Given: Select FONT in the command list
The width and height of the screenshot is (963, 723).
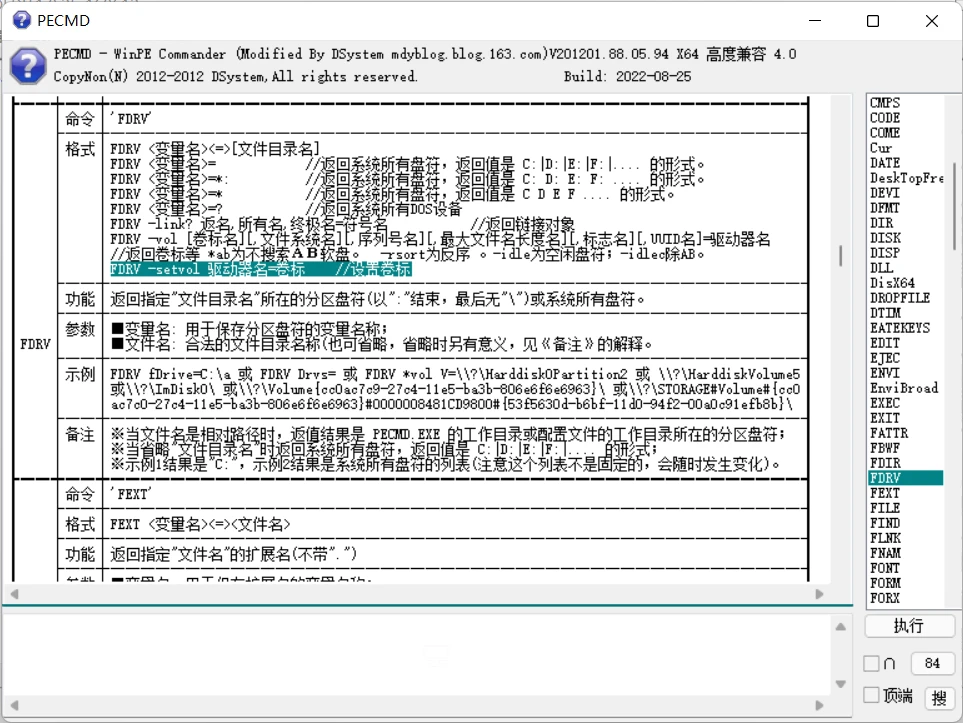Looking at the screenshot, I should [885, 568].
